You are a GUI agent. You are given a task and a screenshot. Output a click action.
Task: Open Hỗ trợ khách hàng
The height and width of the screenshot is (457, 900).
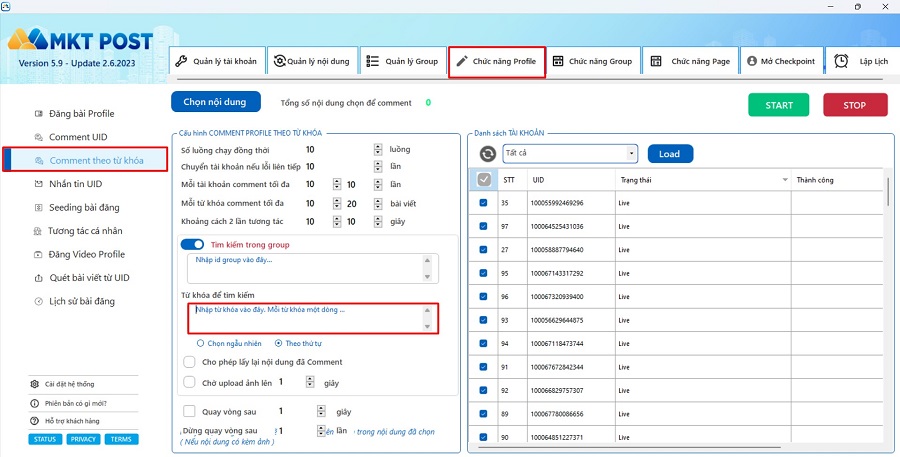pyautogui.click(x=65, y=421)
